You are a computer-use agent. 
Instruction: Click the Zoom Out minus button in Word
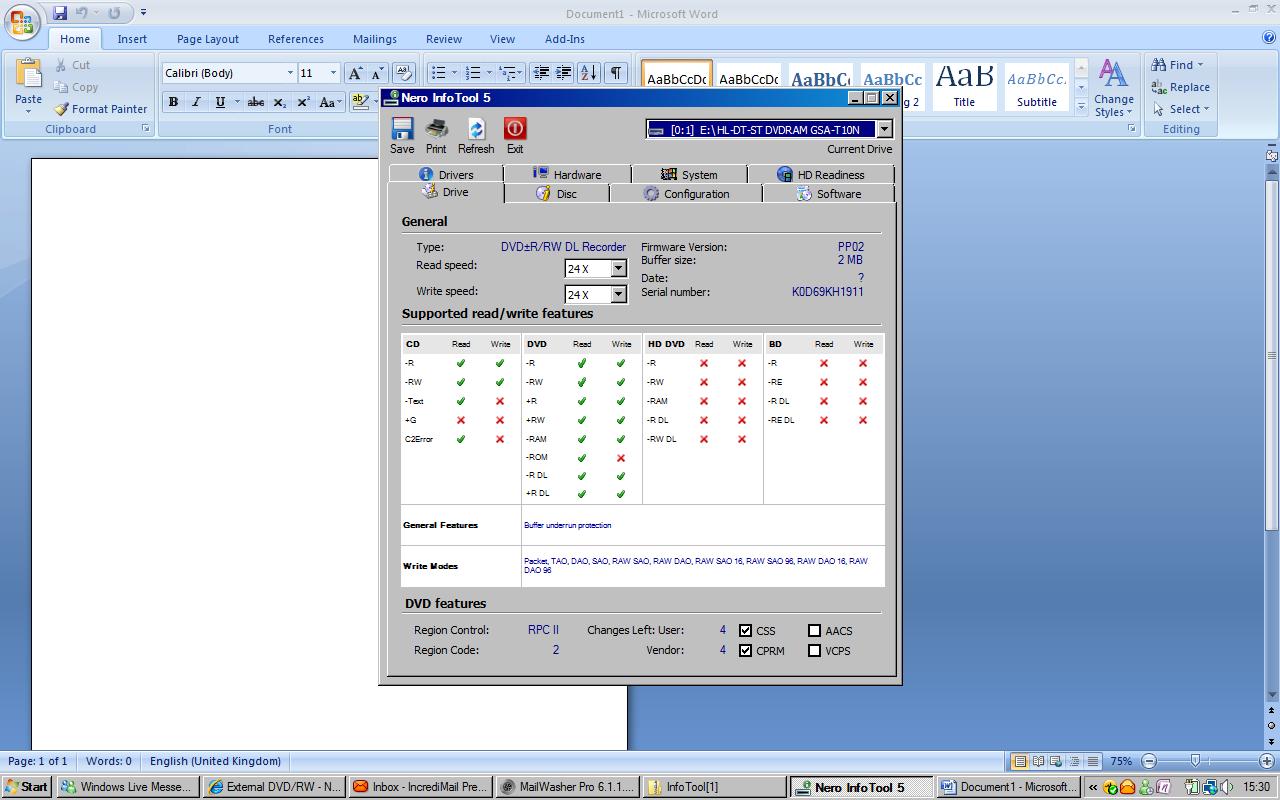click(1149, 761)
